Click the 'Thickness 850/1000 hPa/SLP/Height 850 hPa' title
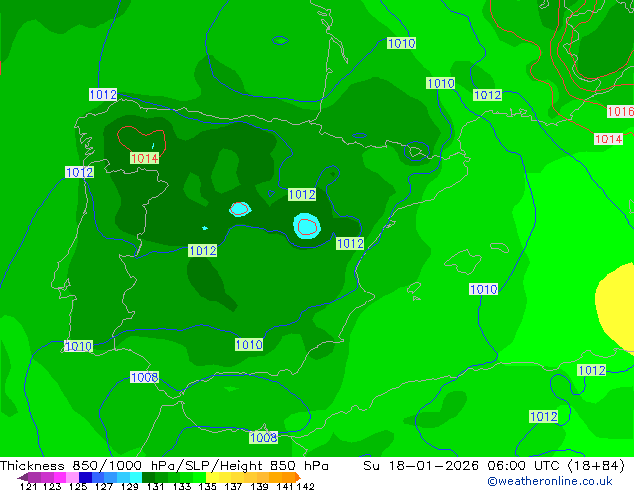This screenshot has height=490, width=634. (164, 466)
